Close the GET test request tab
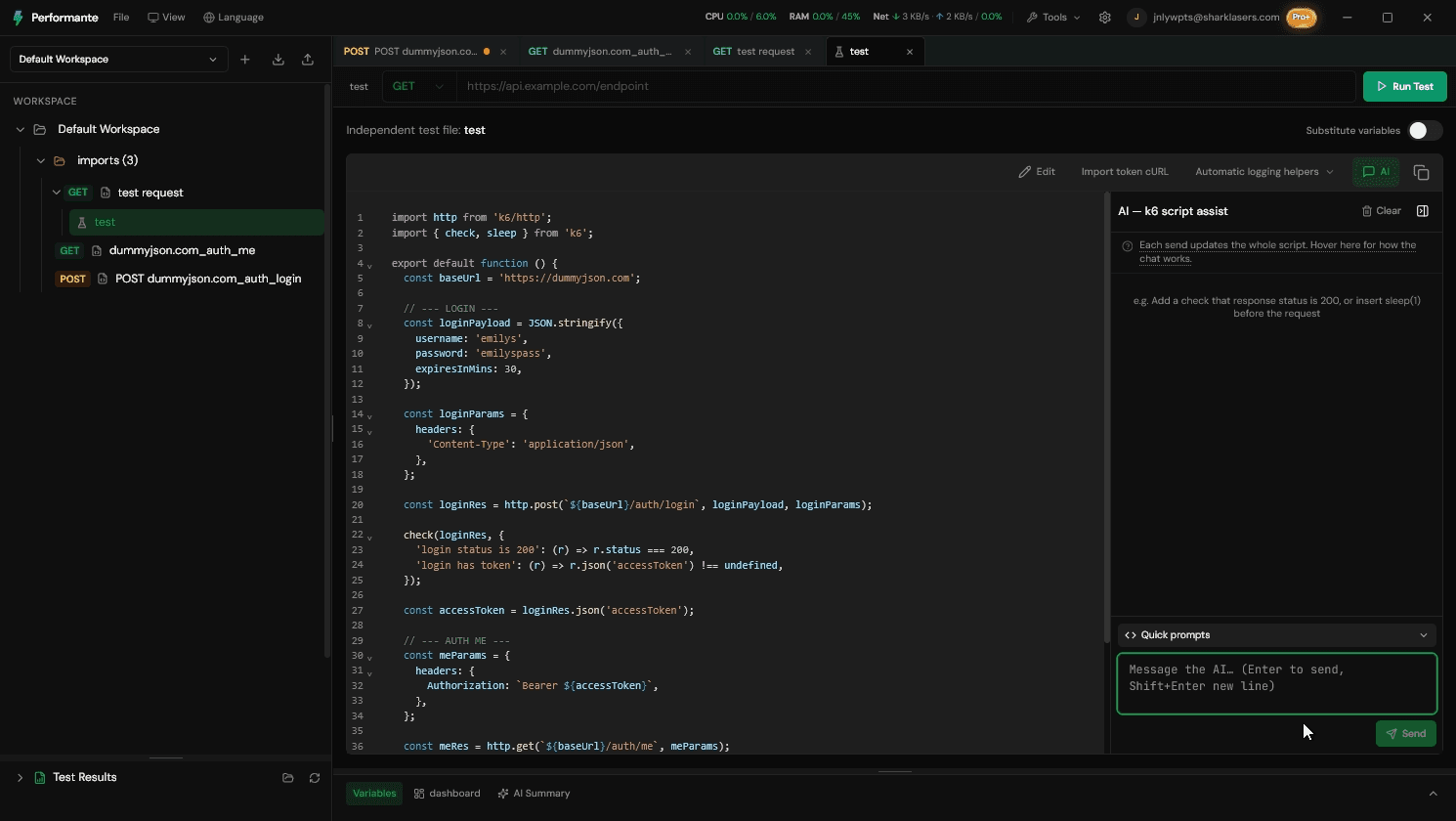The image size is (1456, 821). tap(808, 52)
